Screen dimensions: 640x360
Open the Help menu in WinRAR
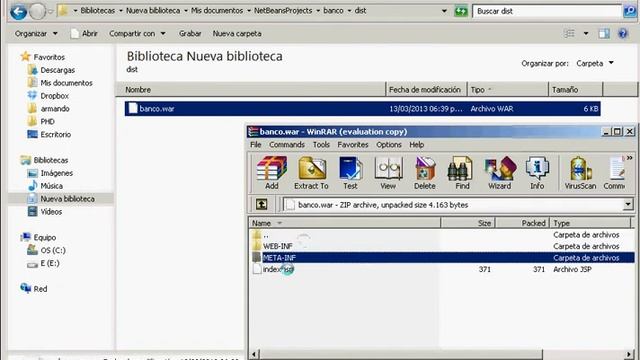[417, 144]
